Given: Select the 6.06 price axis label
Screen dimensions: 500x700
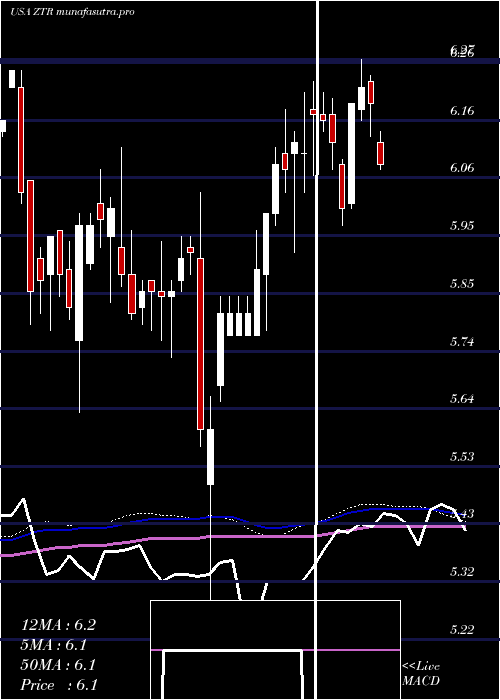Looking at the screenshot, I should (462, 167).
